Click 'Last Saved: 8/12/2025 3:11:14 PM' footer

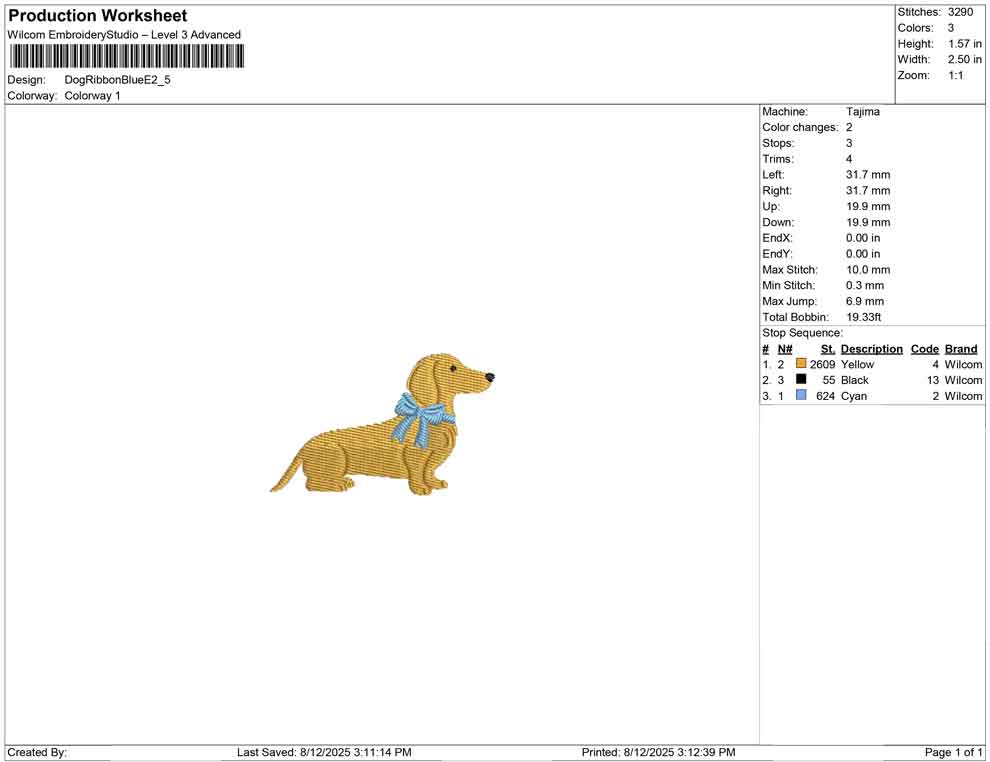pyautogui.click(x=325, y=752)
